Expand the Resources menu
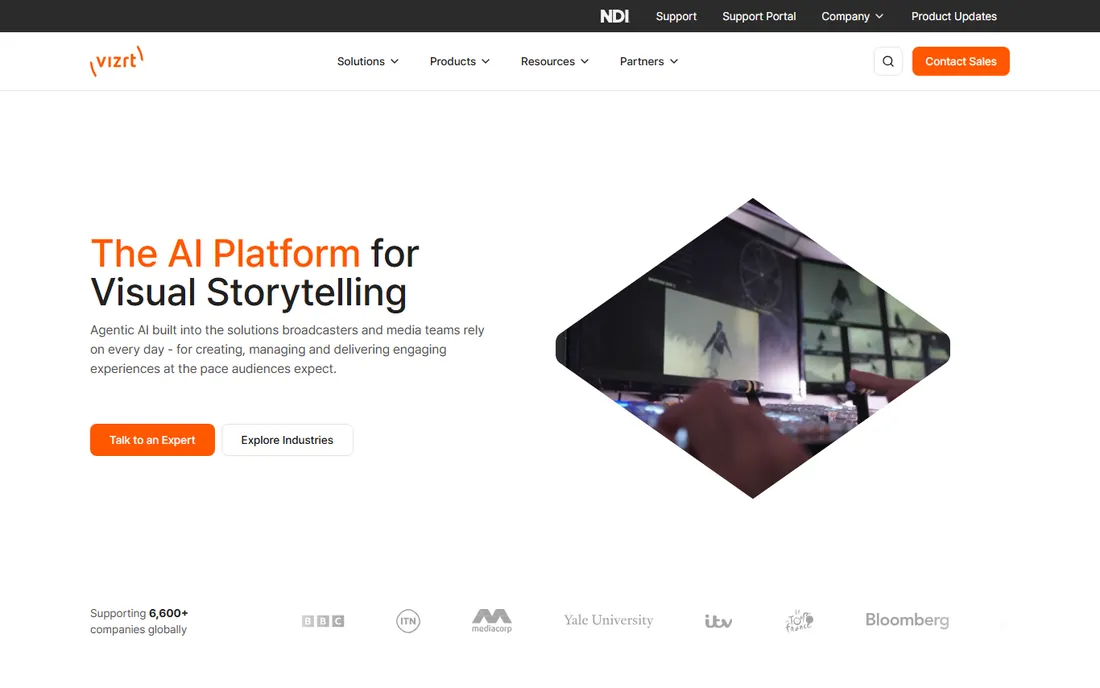 click(x=554, y=61)
